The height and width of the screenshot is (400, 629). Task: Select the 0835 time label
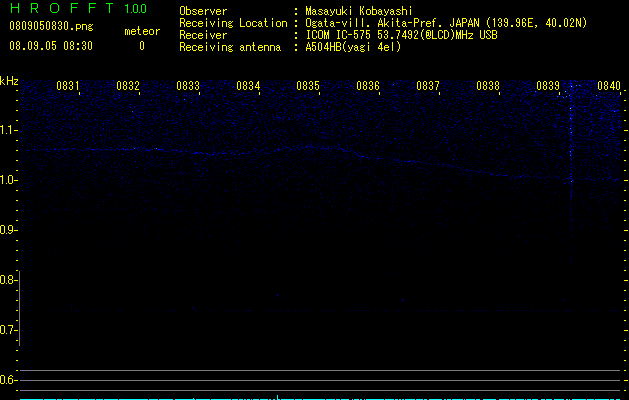(x=308, y=86)
